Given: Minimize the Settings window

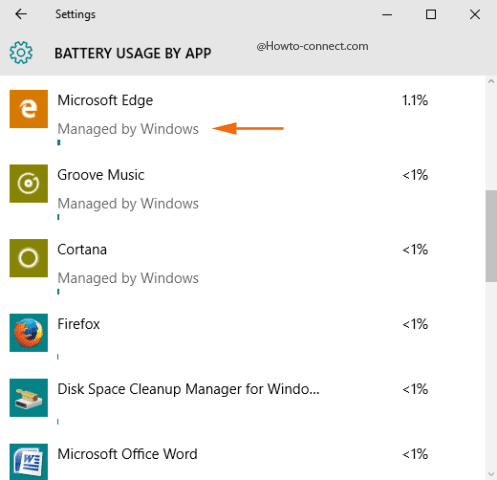Looking at the screenshot, I should click(387, 14).
